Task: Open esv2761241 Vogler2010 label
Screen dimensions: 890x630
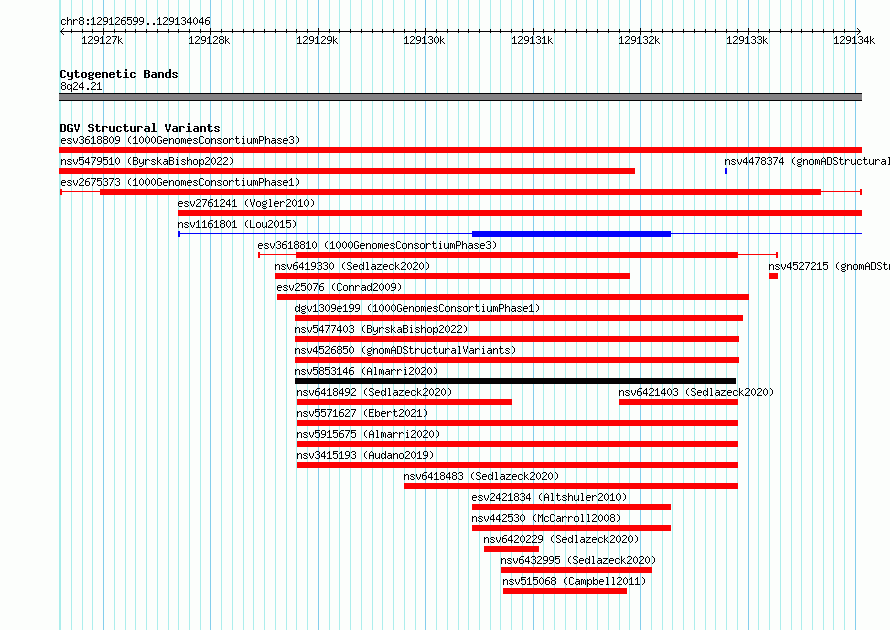Action: [246, 203]
